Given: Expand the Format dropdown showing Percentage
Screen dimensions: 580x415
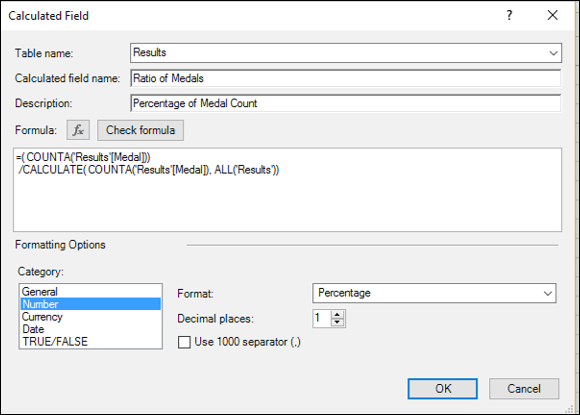Looking at the screenshot, I should (547, 293).
